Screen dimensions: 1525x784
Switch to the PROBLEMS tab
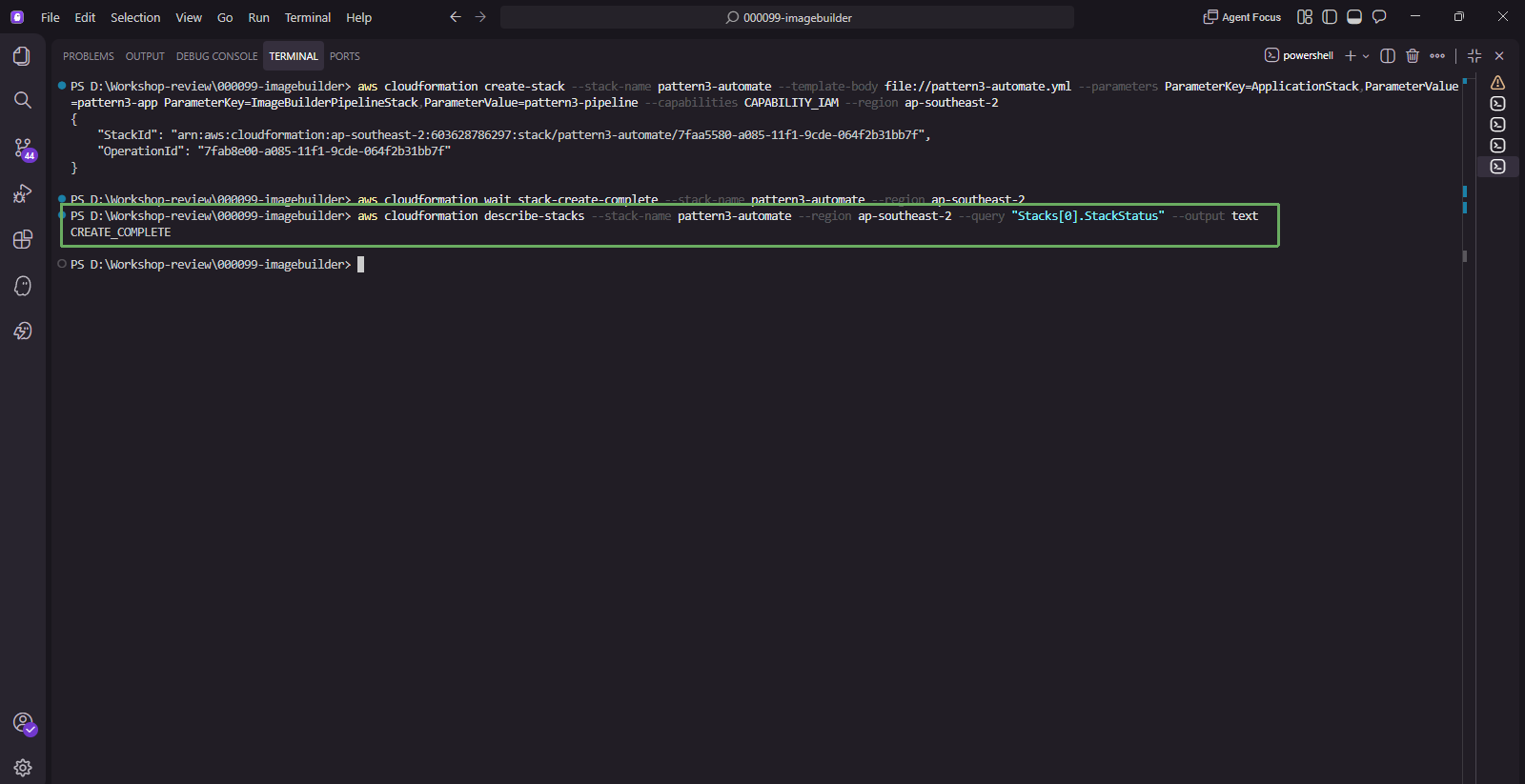coord(89,56)
